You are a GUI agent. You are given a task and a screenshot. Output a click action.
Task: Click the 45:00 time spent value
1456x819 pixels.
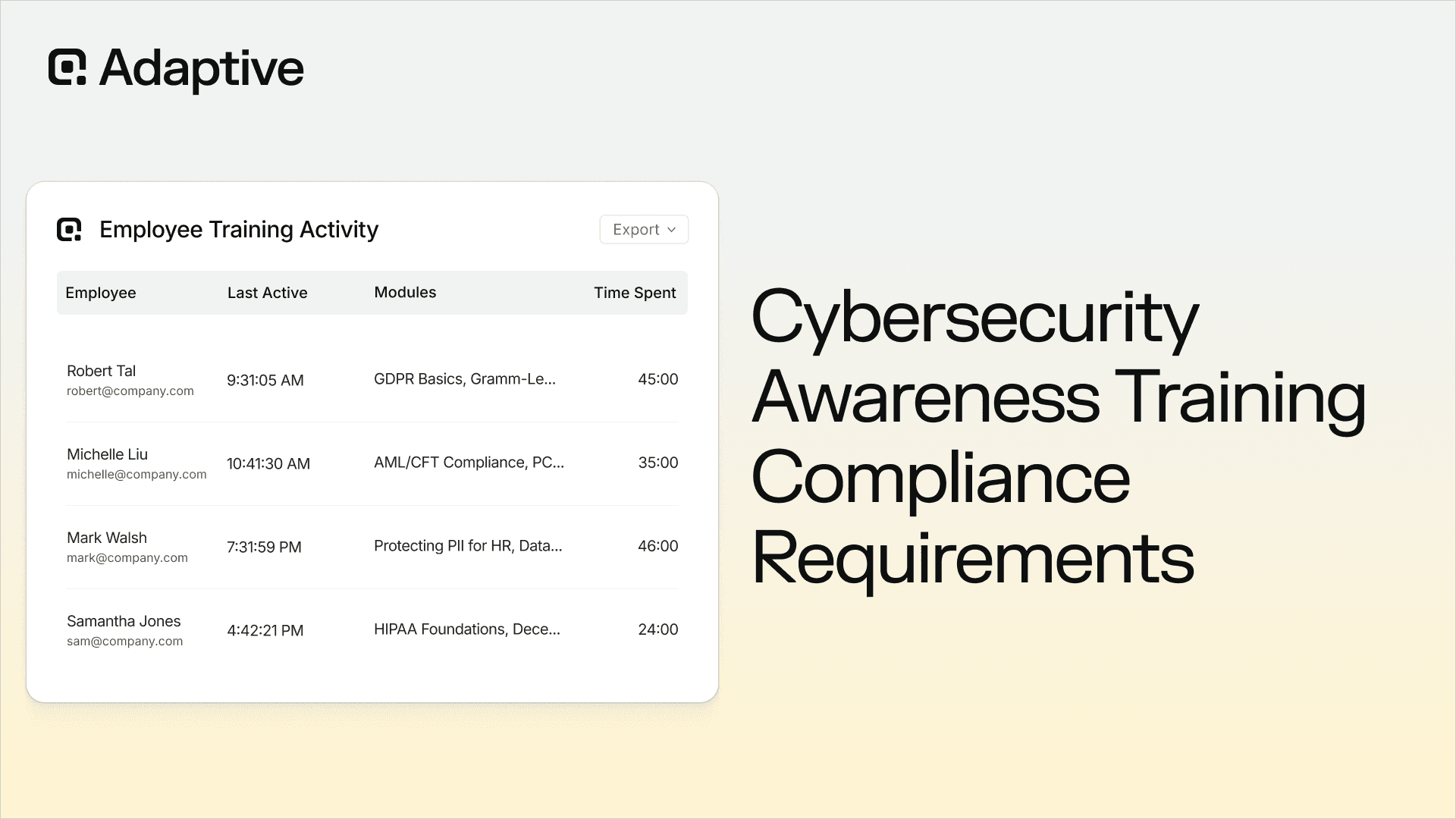pos(658,379)
